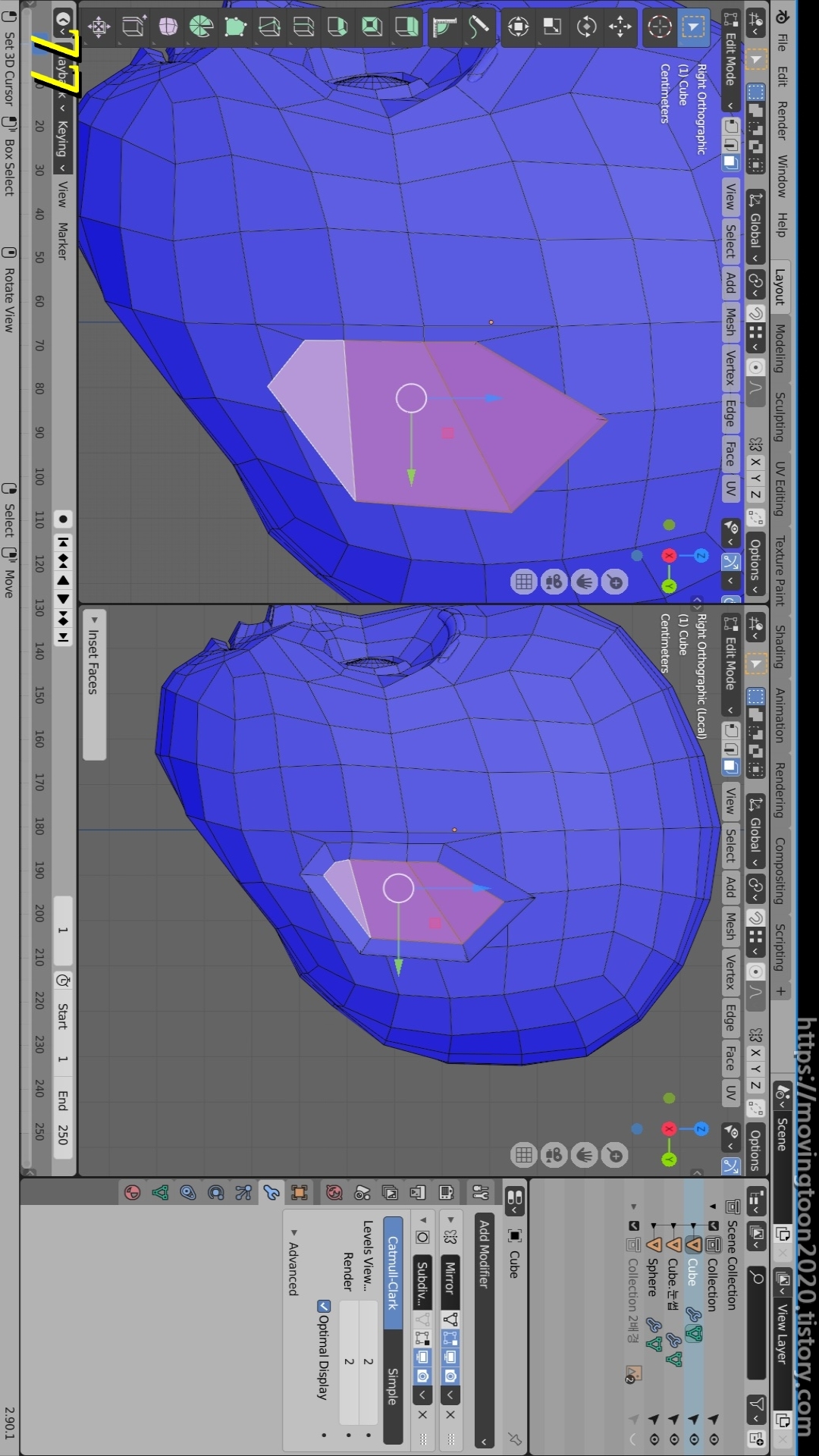Adjust the subdivision Render levels field
819x1456 pixels.
point(348,1362)
